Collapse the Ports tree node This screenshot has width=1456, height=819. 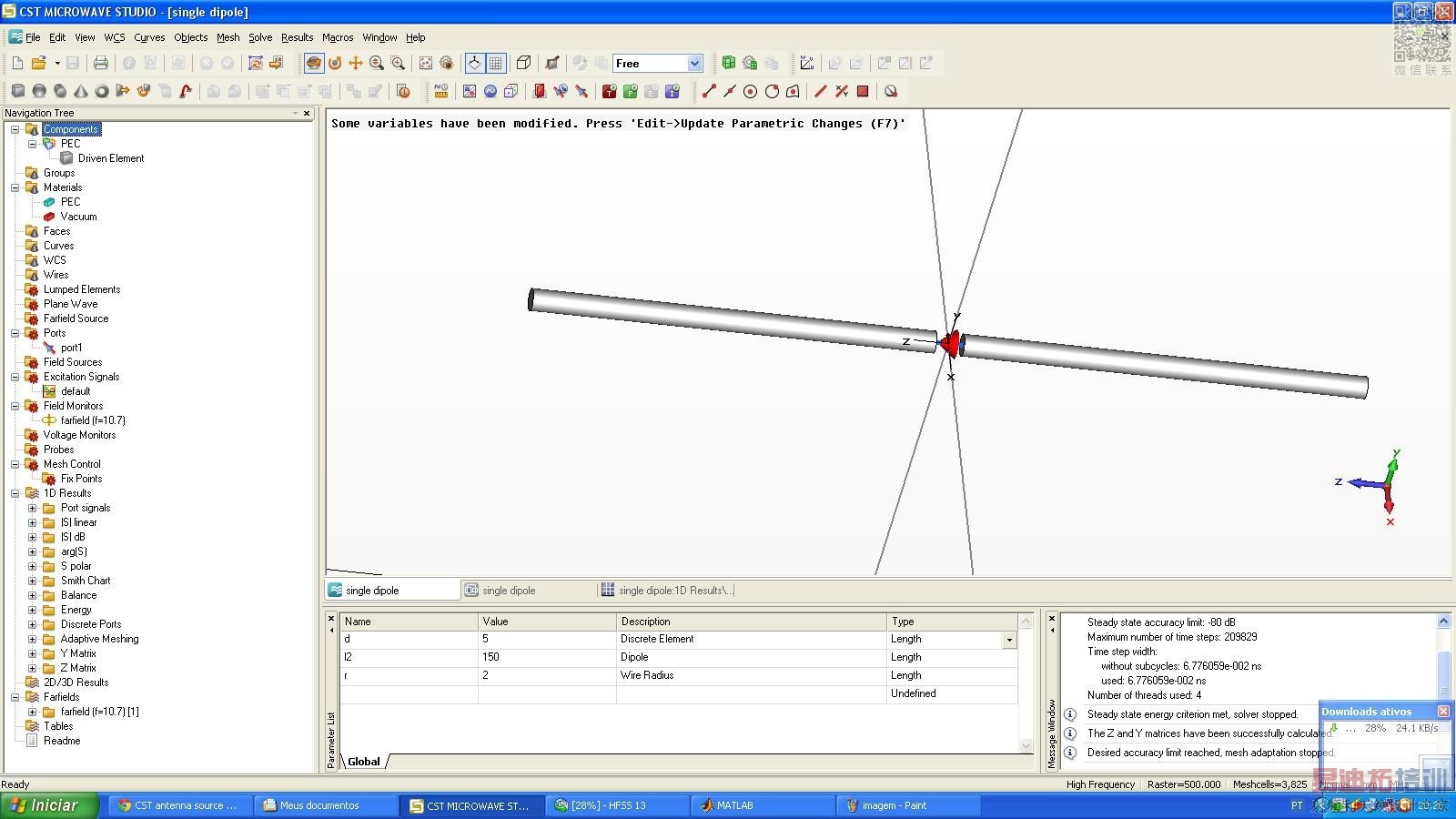[x=15, y=333]
